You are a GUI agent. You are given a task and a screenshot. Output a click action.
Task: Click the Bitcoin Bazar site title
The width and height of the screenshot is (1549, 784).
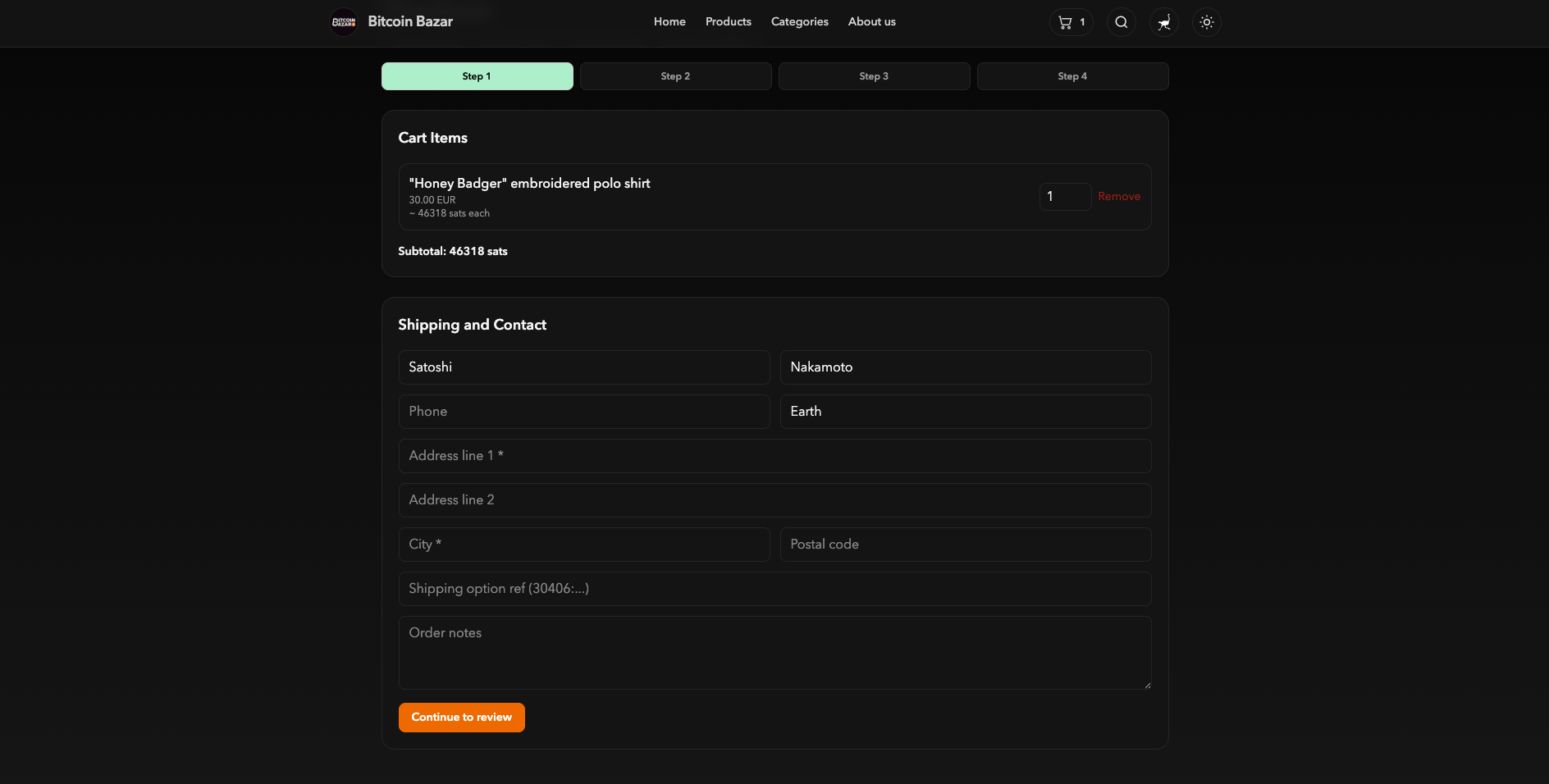pos(410,21)
